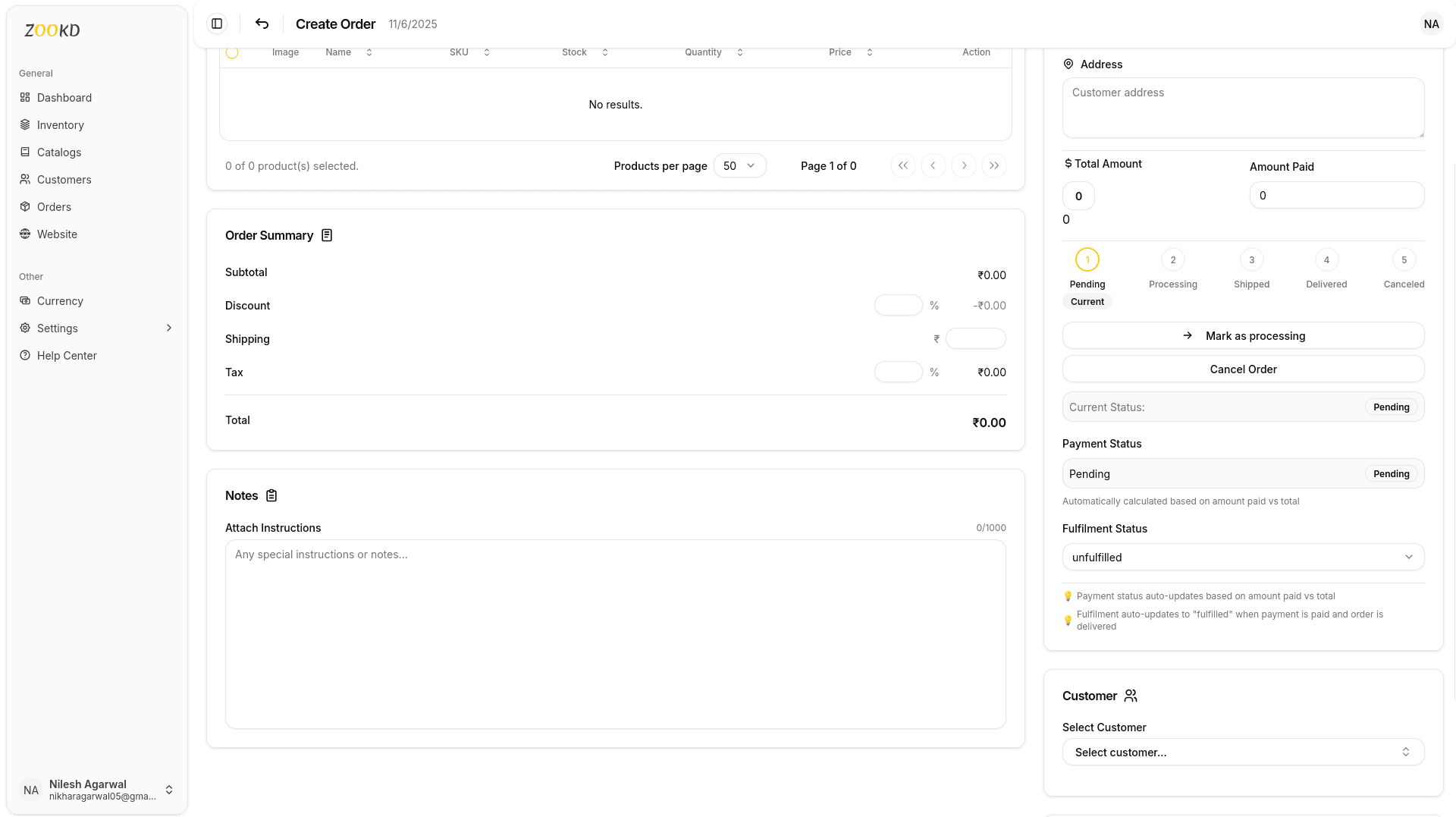
Task: Toggle sorting on the Name column
Action: pos(369,52)
